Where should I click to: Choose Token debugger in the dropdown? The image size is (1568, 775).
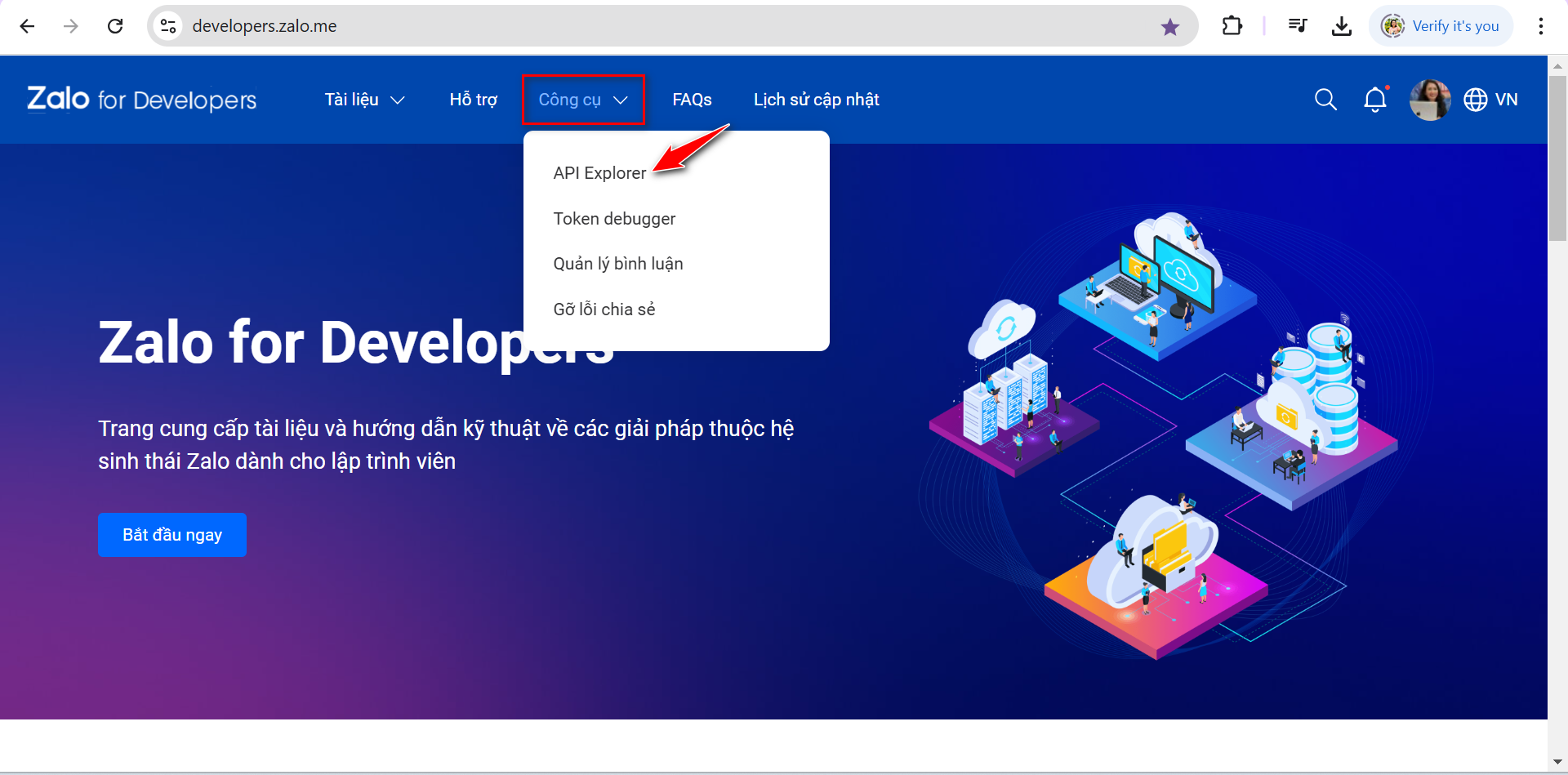614,218
